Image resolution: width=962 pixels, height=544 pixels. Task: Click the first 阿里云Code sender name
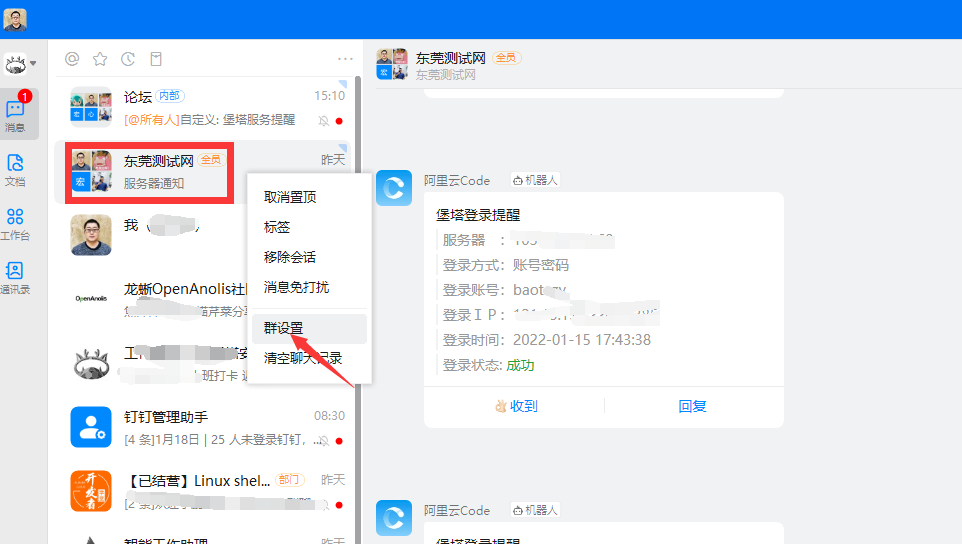(457, 181)
